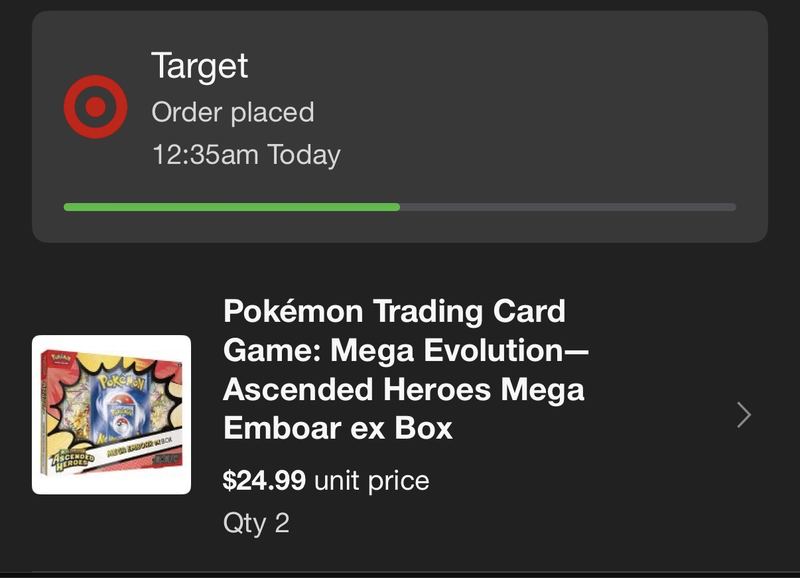Open the Pokémon Trading Card Game product title
800x578 pixels.
[406, 369]
